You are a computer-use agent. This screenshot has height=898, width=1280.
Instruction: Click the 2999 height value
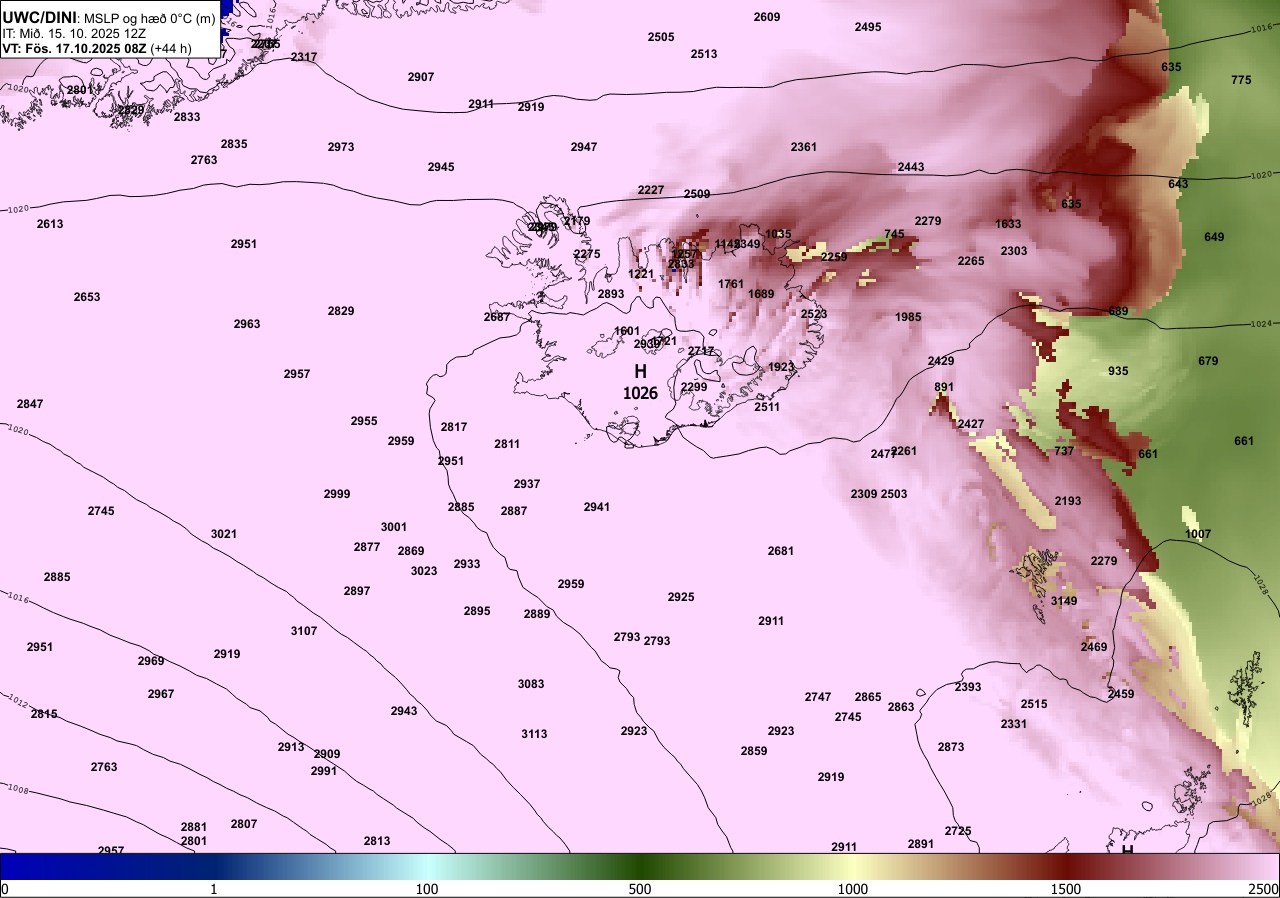click(x=337, y=494)
